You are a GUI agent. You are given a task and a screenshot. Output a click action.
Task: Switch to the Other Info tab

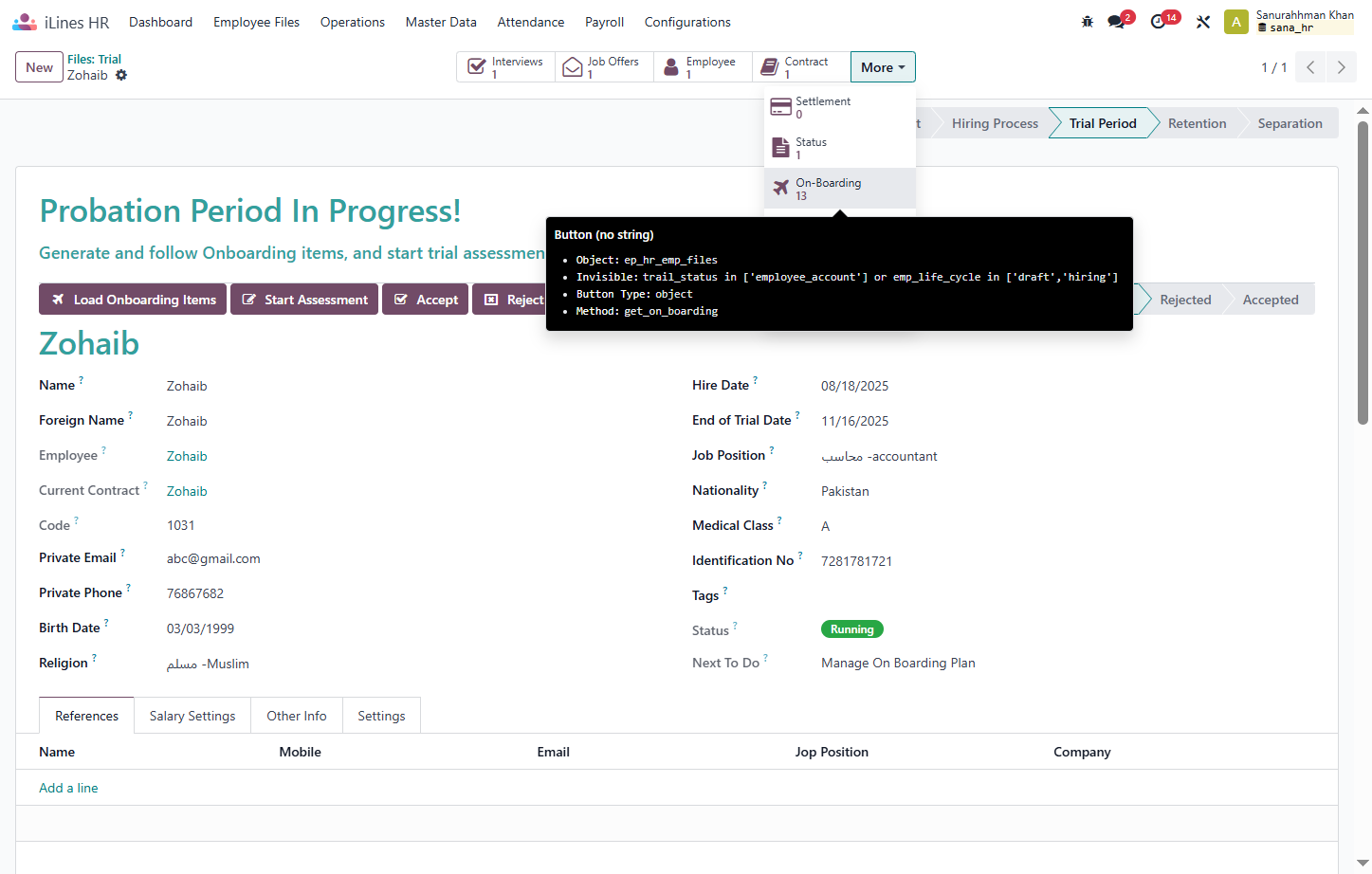[x=297, y=716]
